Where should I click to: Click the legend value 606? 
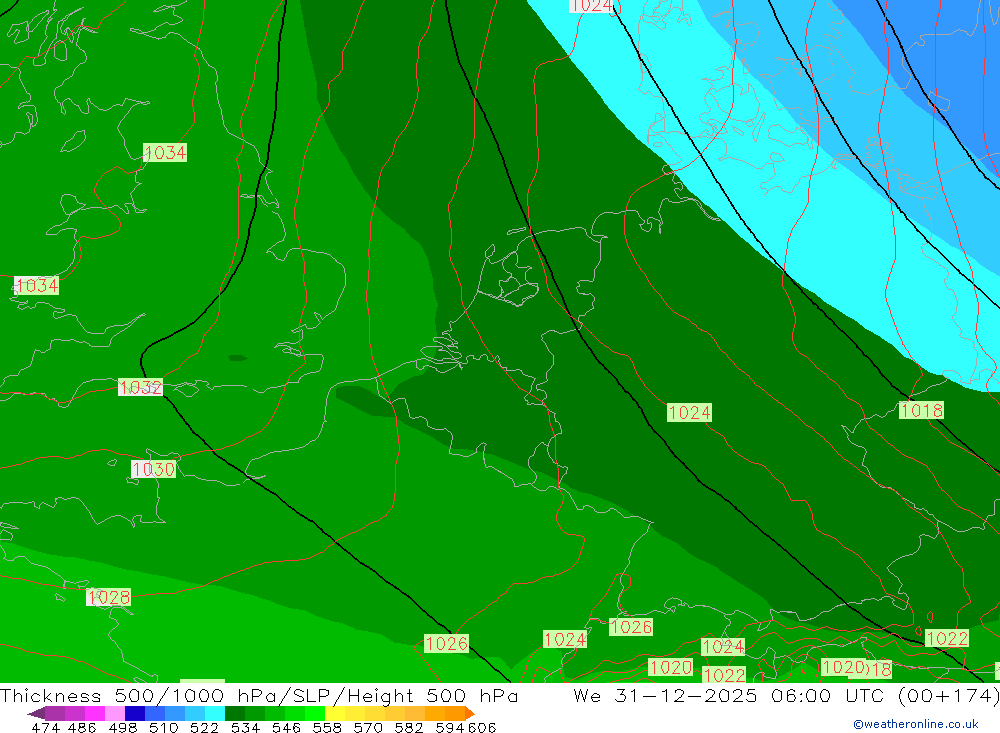(482, 727)
